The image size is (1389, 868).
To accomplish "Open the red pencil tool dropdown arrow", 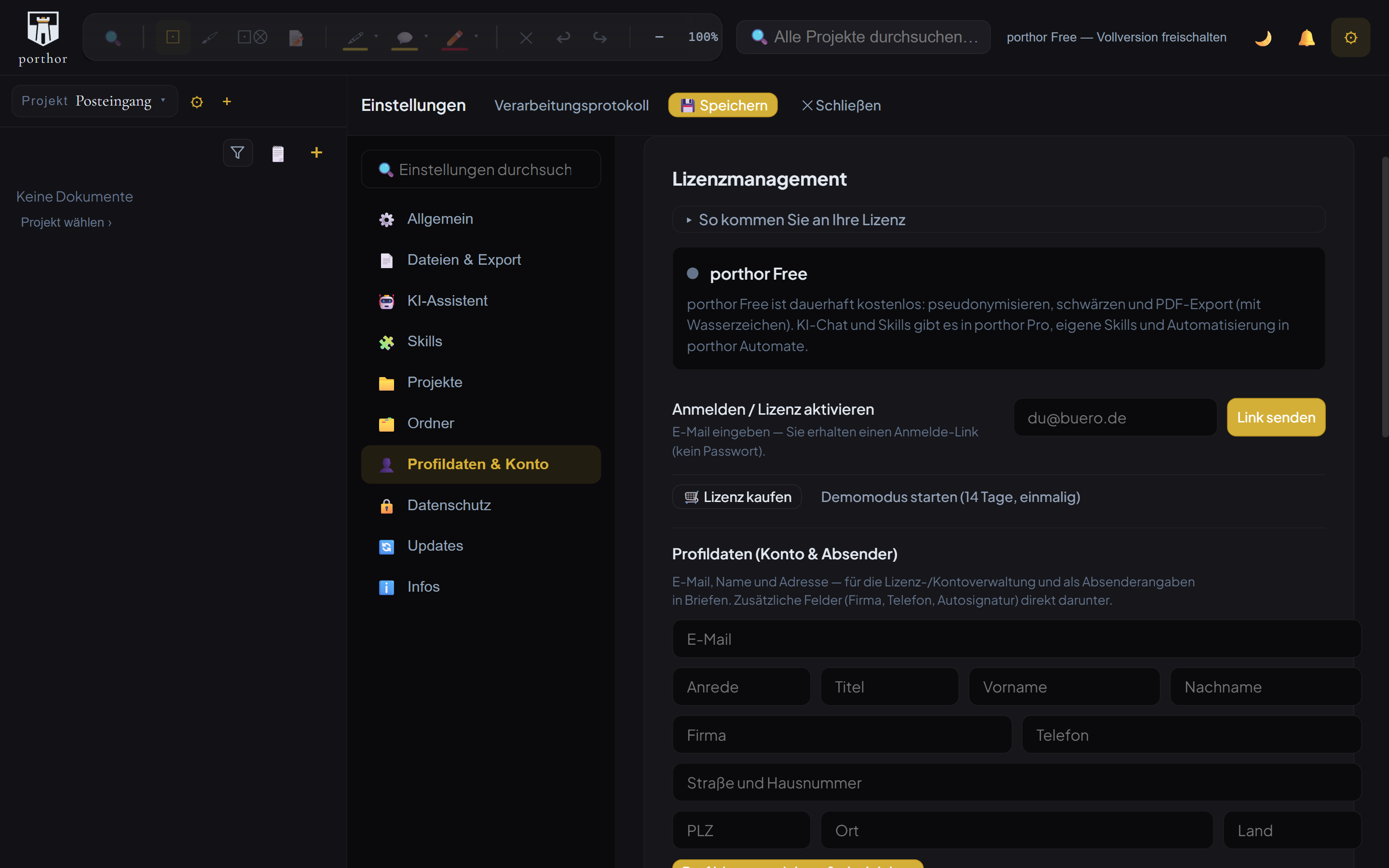I will (x=476, y=36).
